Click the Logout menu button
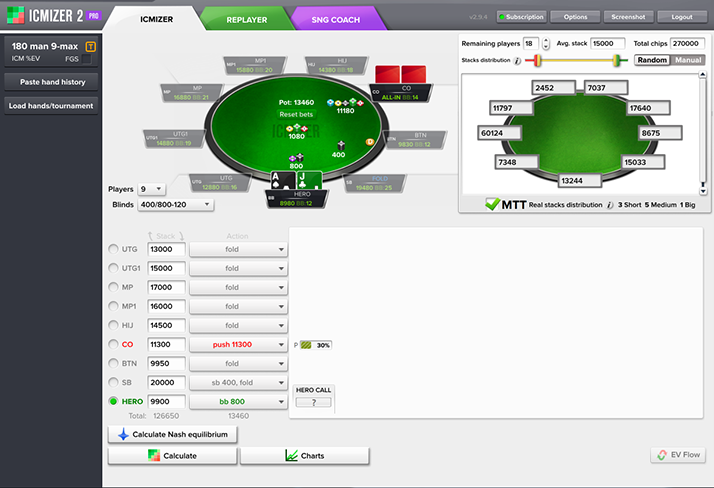The height and width of the screenshot is (488, 714). 682,17
